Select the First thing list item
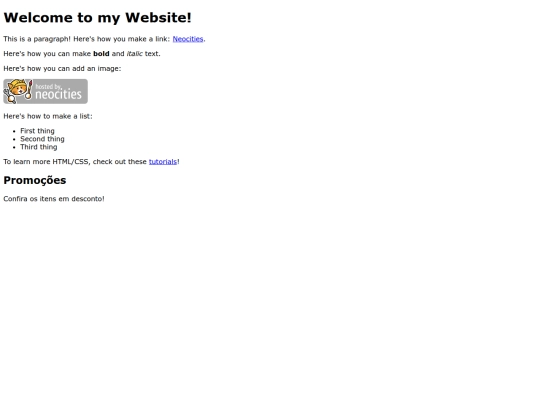This screenshot has width=540, height=405. coord(37,131)
